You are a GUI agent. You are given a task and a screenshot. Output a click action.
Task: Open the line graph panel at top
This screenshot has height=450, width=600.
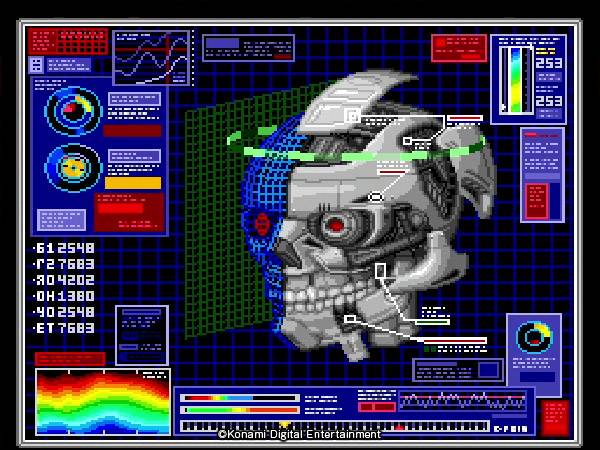point(151,57)
